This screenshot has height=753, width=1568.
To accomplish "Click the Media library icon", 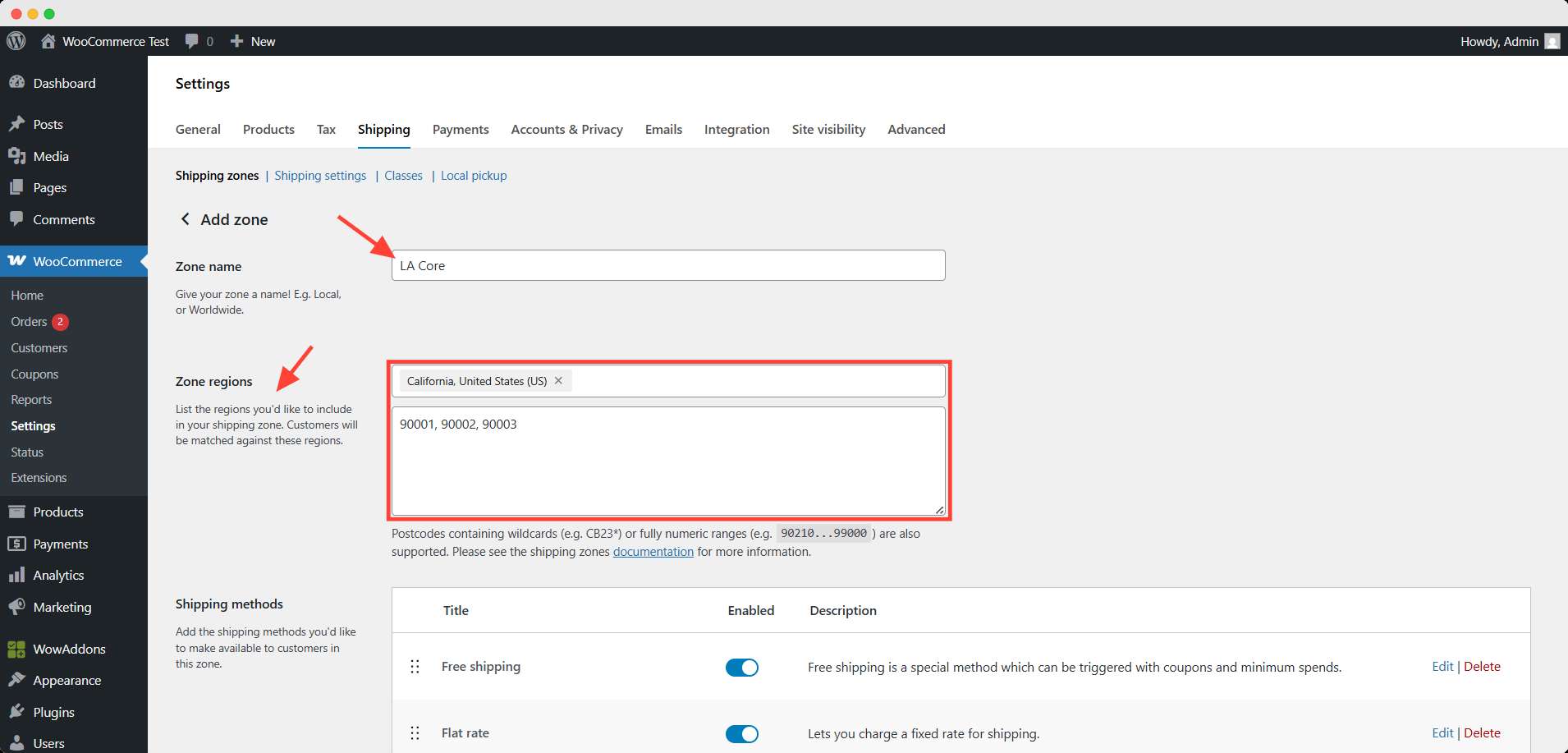I will click(16, 156).
